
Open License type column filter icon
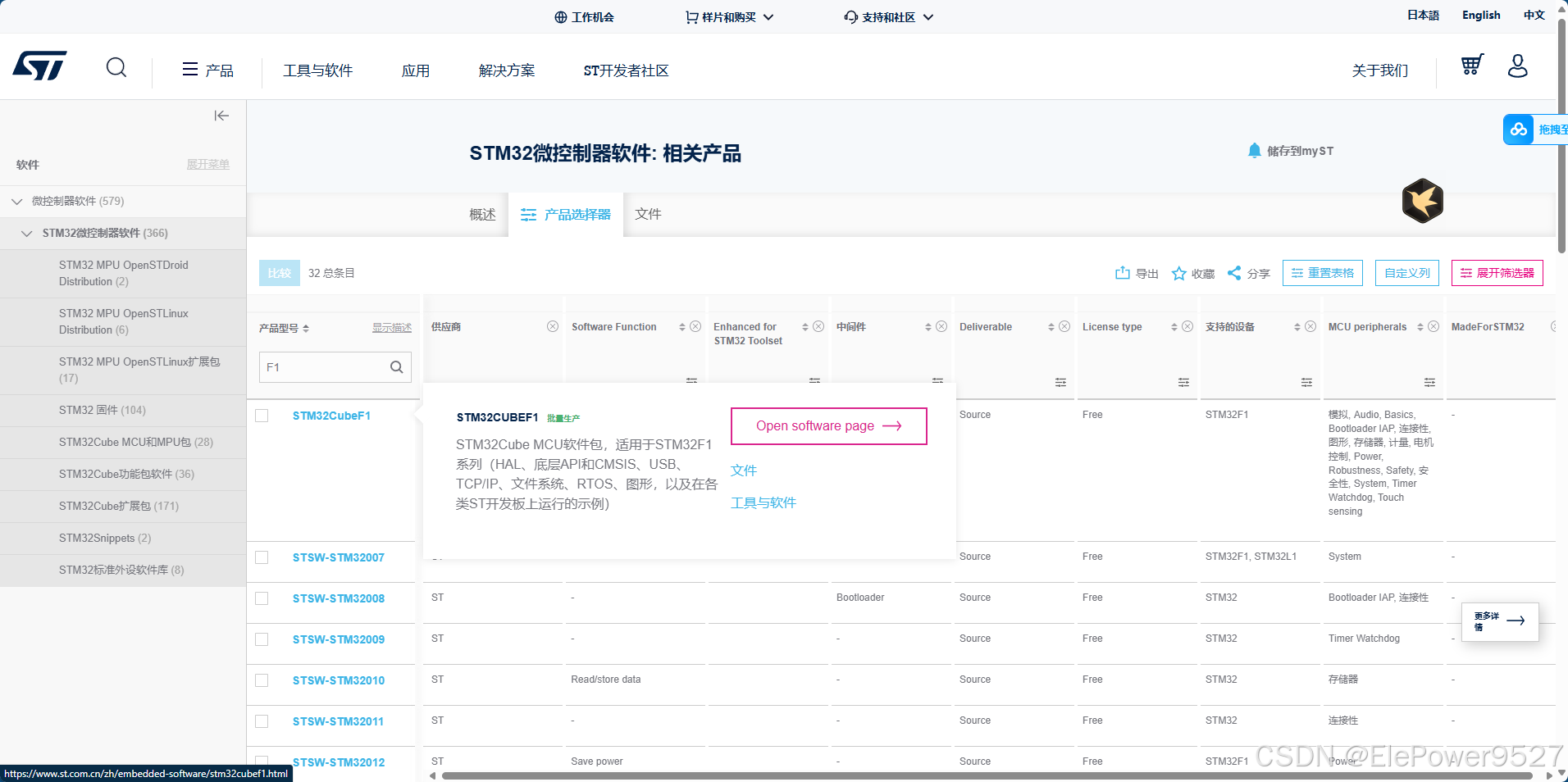1183,383
